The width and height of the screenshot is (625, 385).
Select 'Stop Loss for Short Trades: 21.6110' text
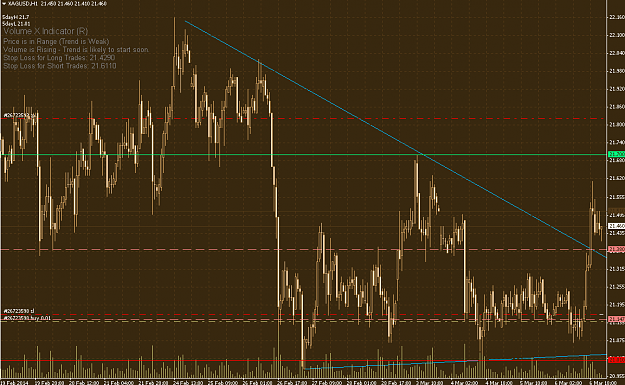pyautogui.click(x=60, y=66)
